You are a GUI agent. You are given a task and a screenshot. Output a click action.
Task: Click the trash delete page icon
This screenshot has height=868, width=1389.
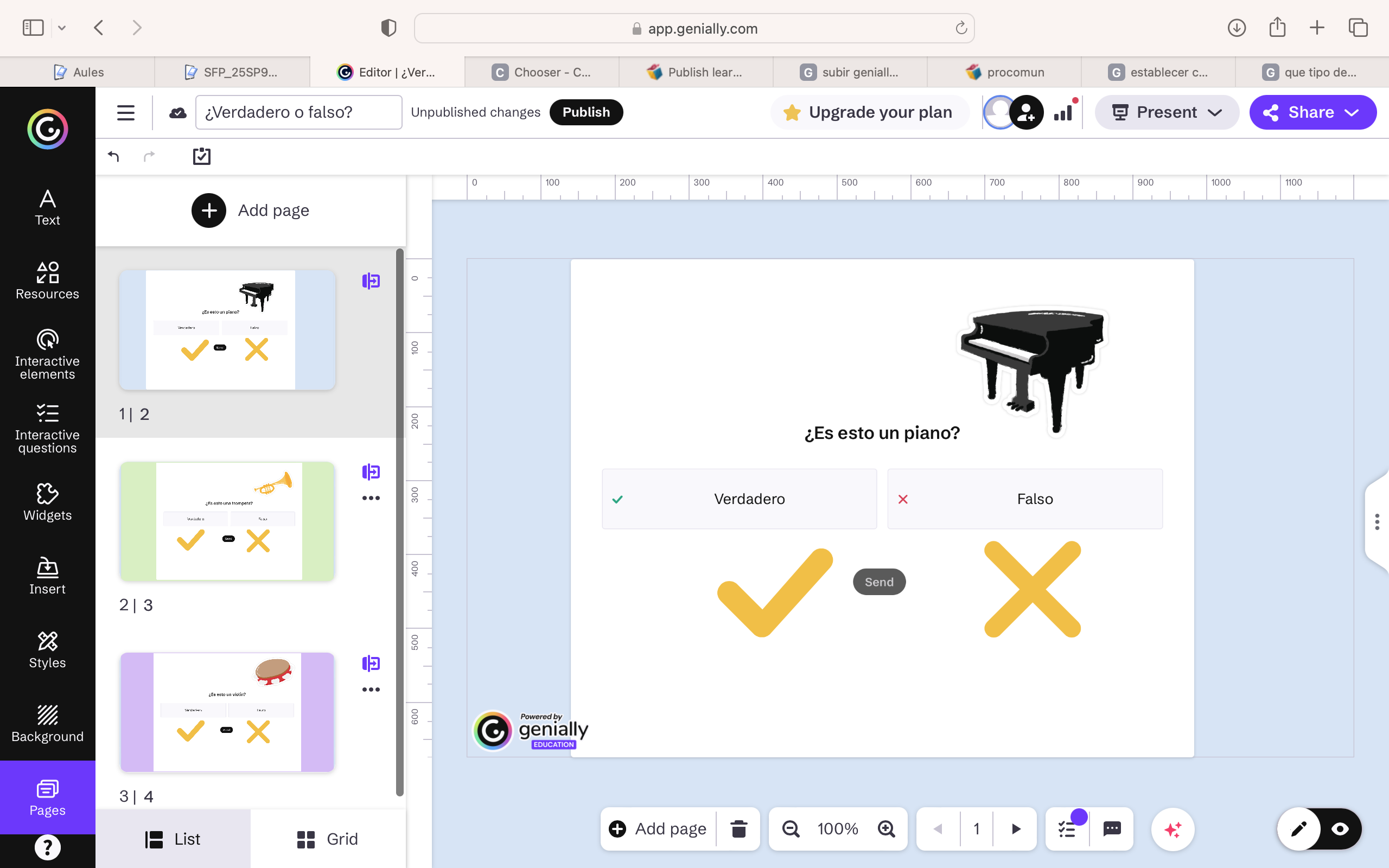click(x=738, y=828)
